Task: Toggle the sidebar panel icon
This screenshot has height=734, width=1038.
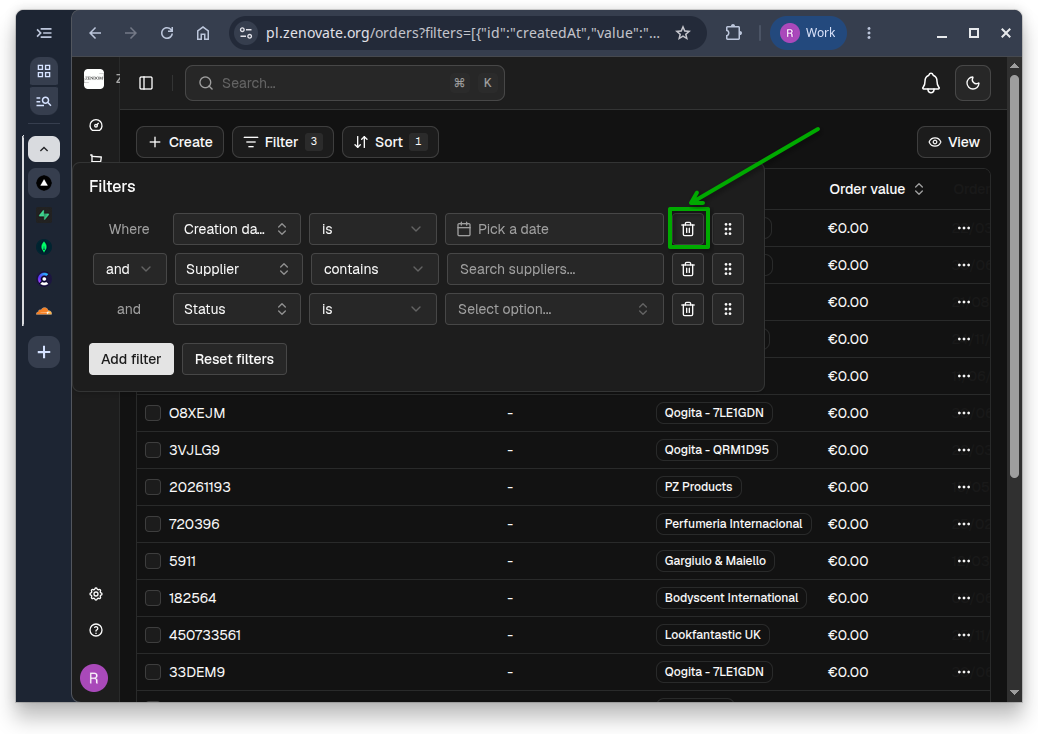Action: coord(146,83)
